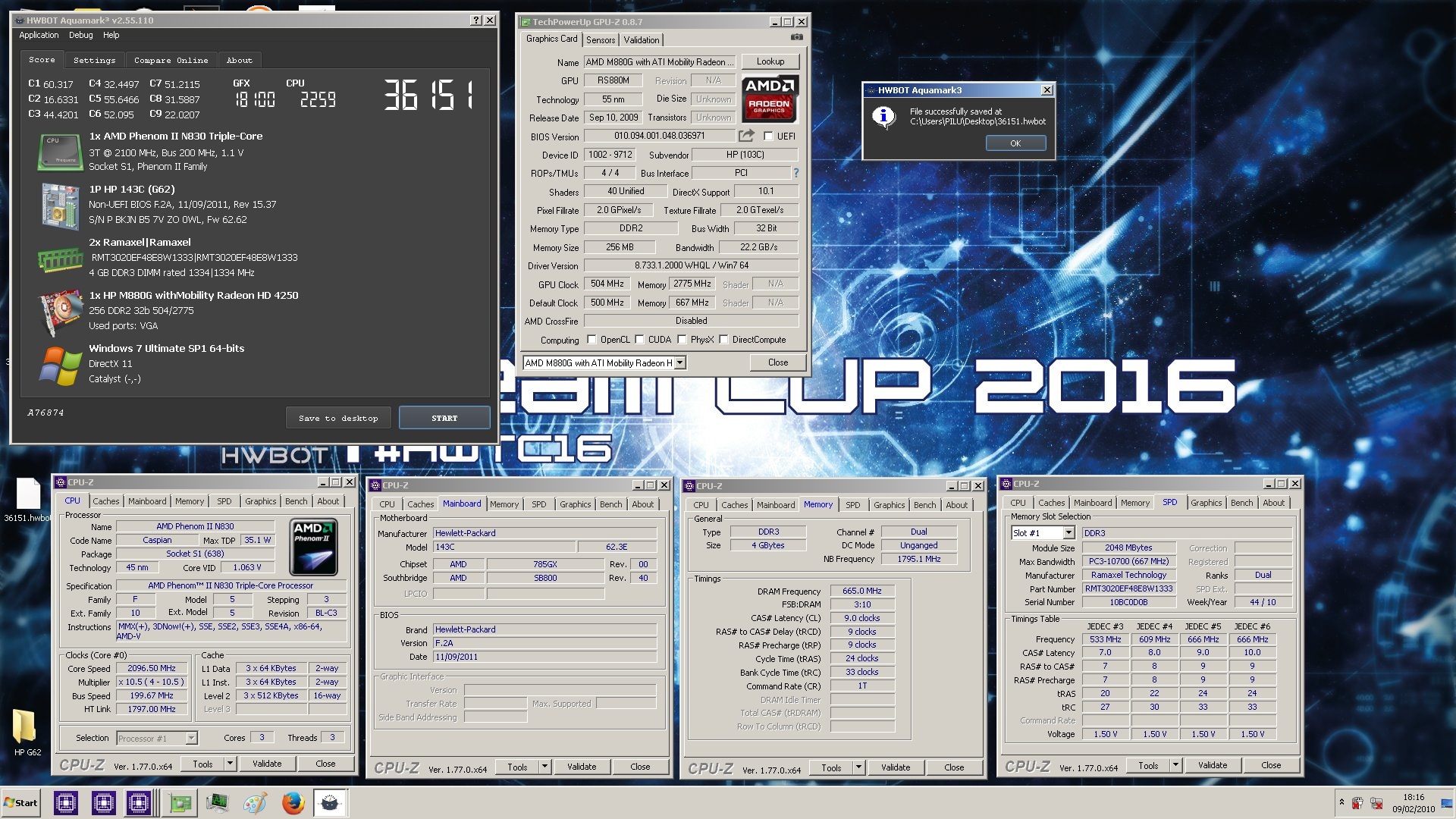Screen dimensions: 1456x819
Task: Switch to the Settings tab in Aquamark3
Action: coord(95,60)
